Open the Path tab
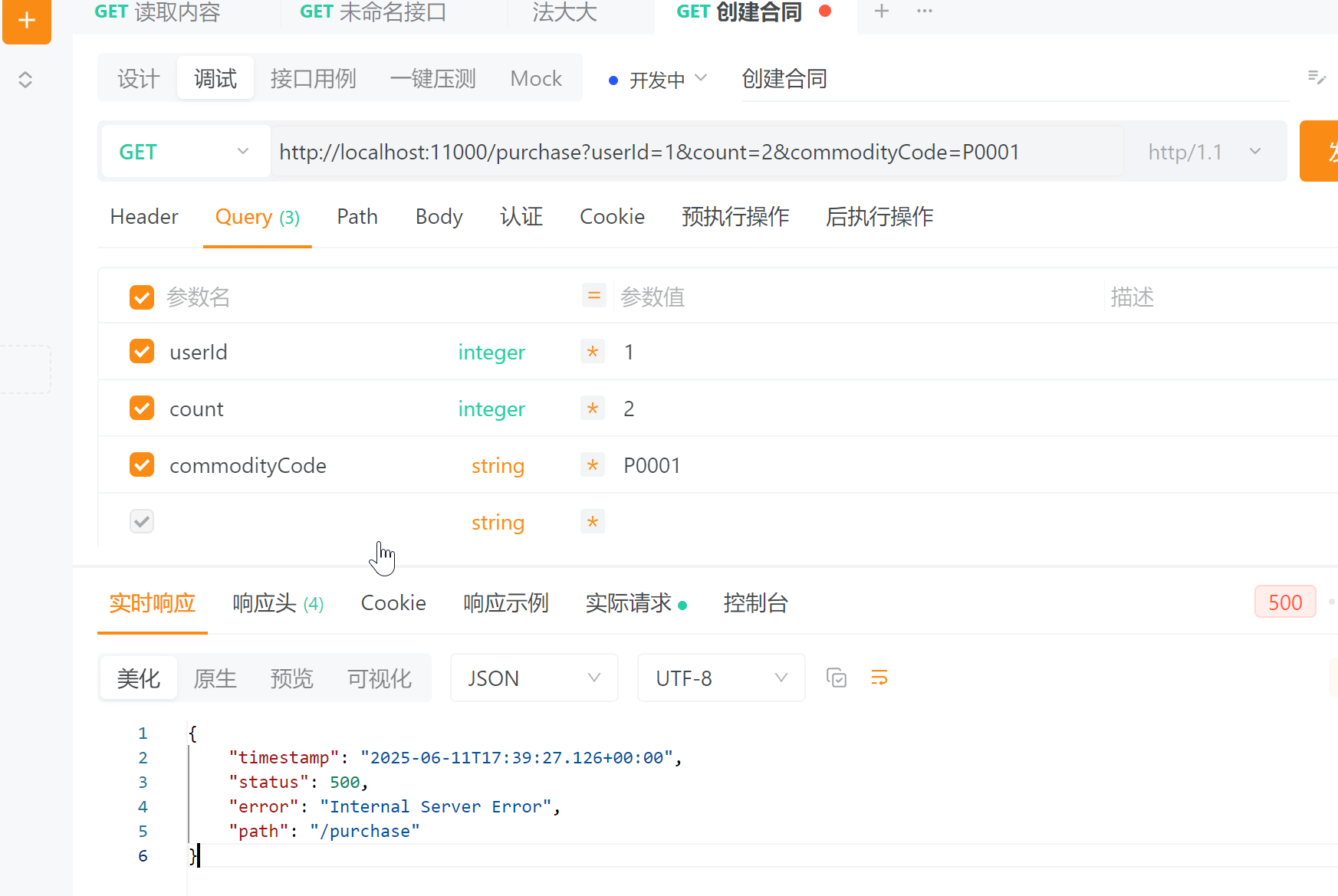 click(357, 217)
